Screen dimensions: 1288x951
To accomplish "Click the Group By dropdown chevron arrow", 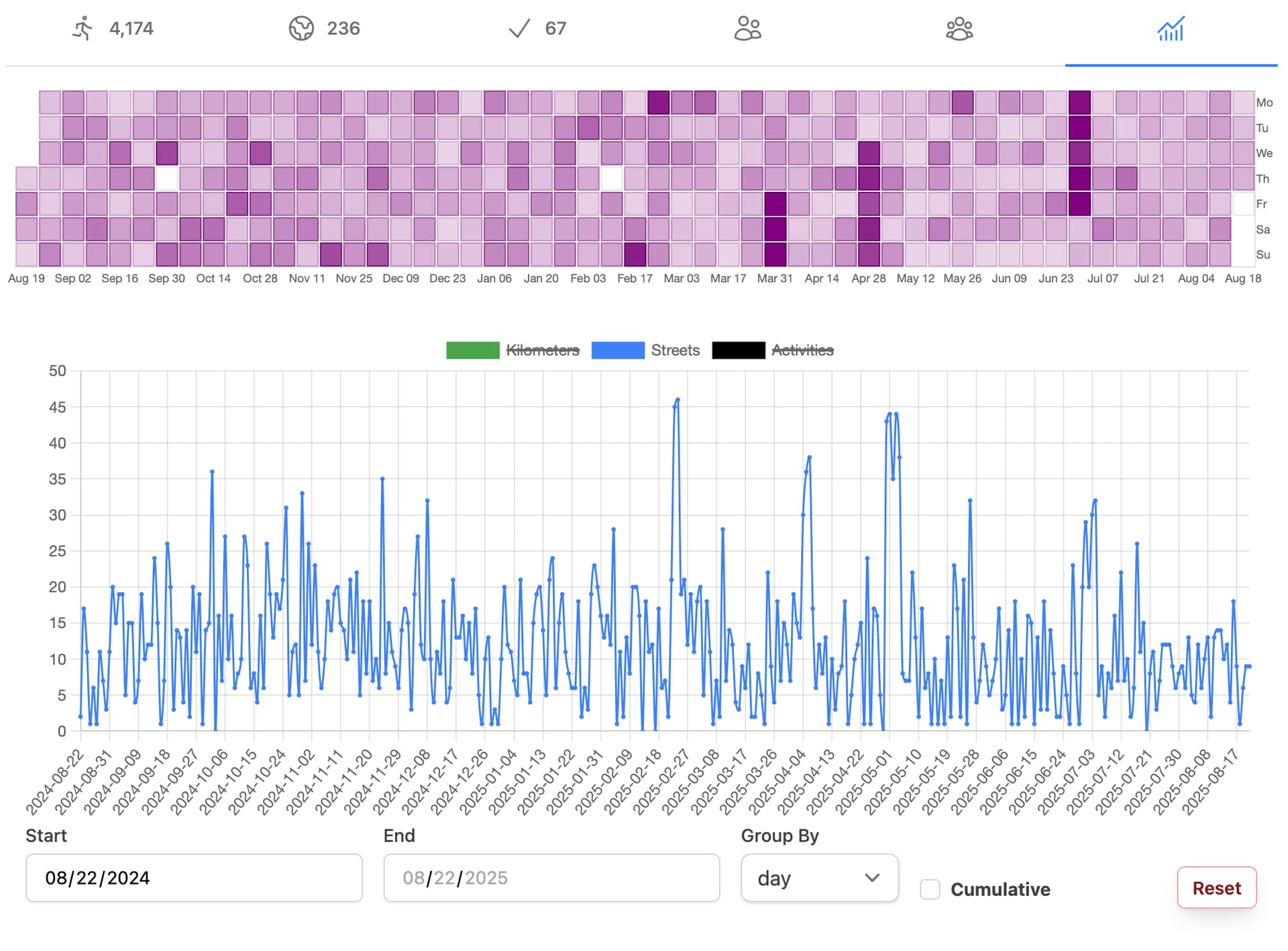I will [x=871, y=878].
